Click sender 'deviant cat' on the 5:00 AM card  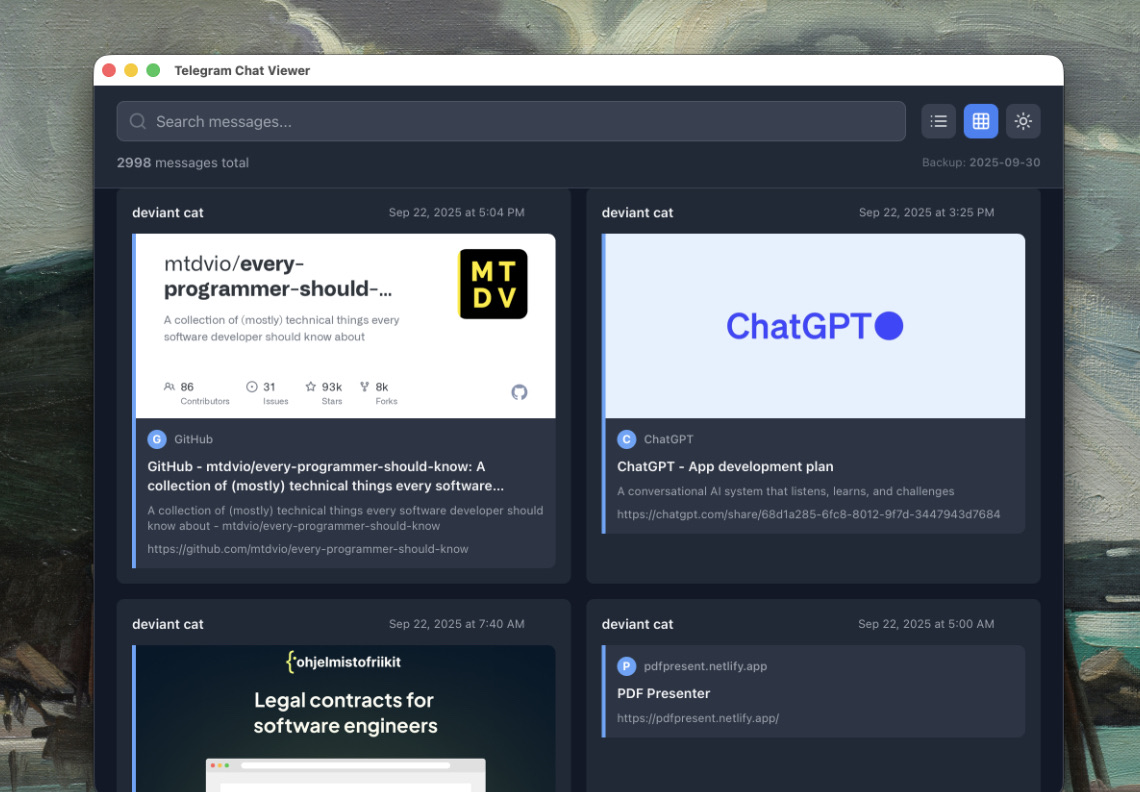638,625
